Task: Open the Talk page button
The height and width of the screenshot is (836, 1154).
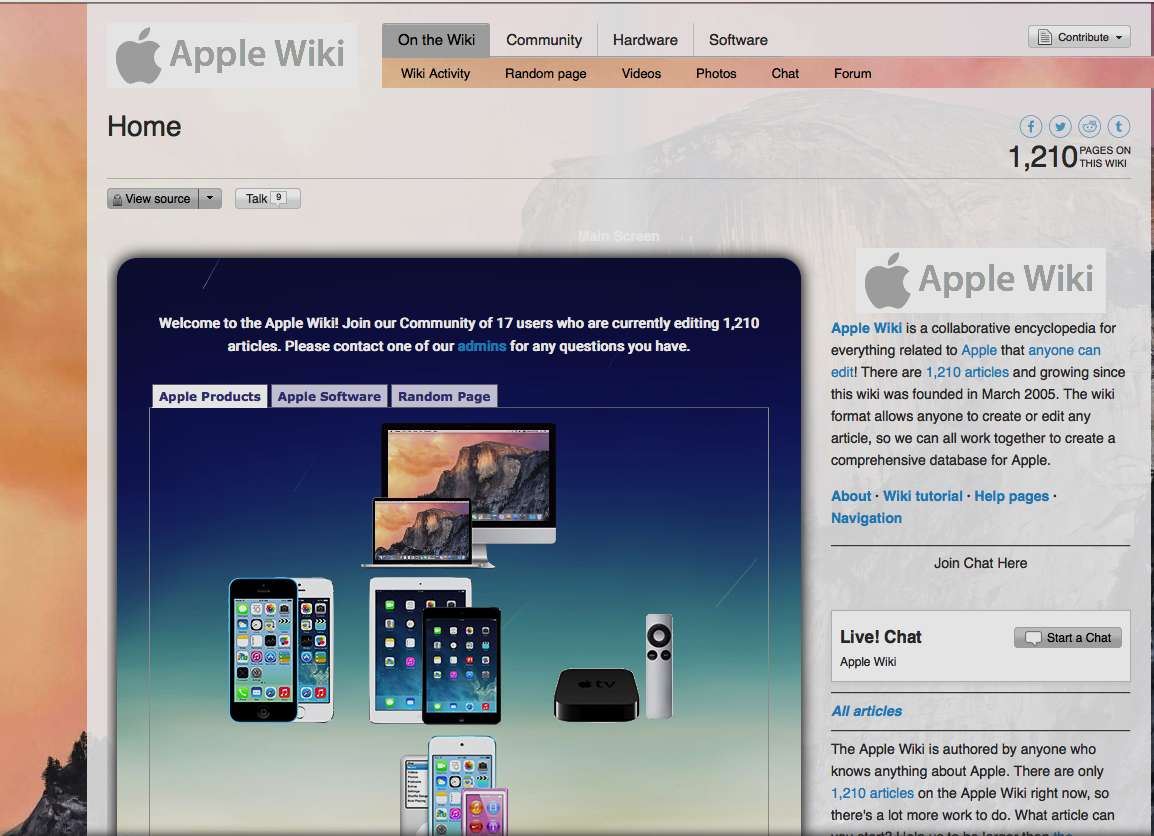Action: [x=268, y=199]
